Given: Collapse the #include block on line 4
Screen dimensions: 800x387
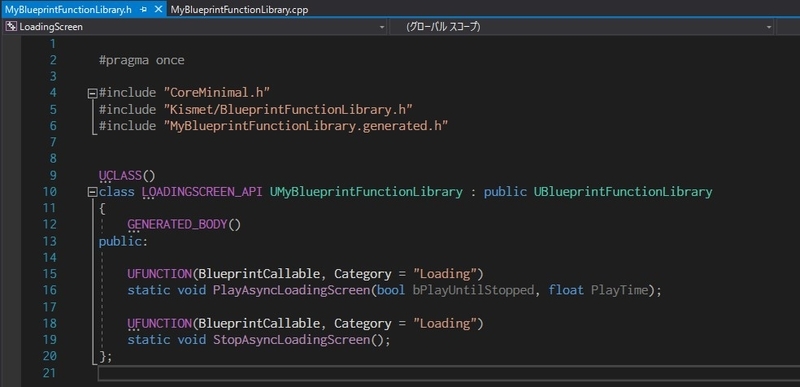Looking at the screenshot, I should point(92,93).
